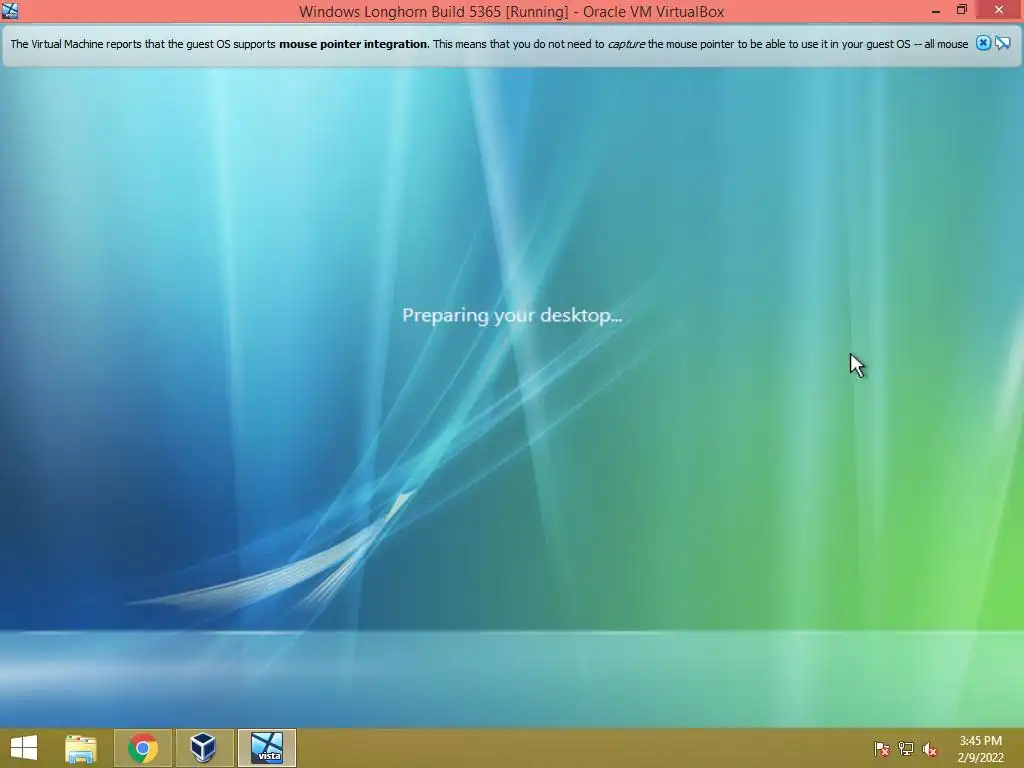Minimize the VirtualBox window

click(x=936, y=11)
